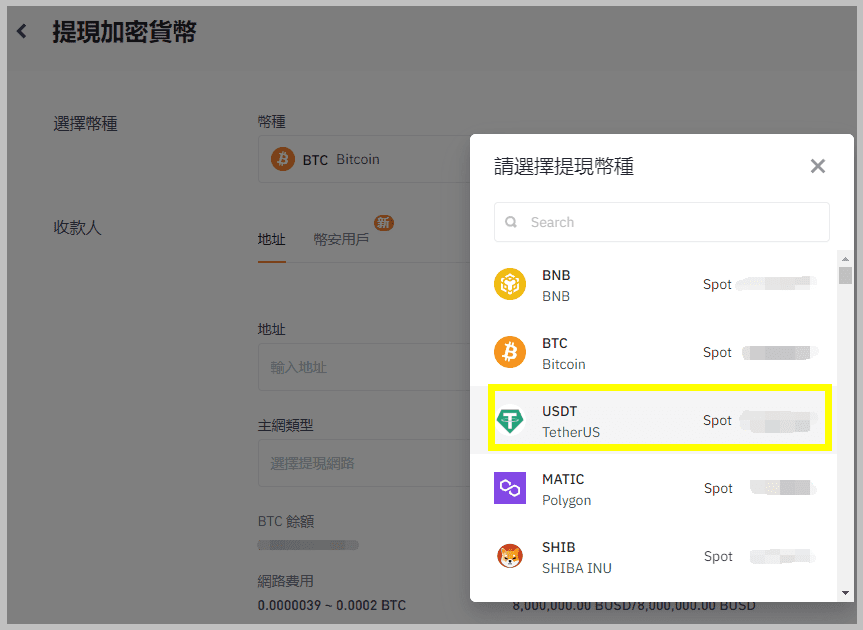Click the back arrow beside page title

coord(22,32)
